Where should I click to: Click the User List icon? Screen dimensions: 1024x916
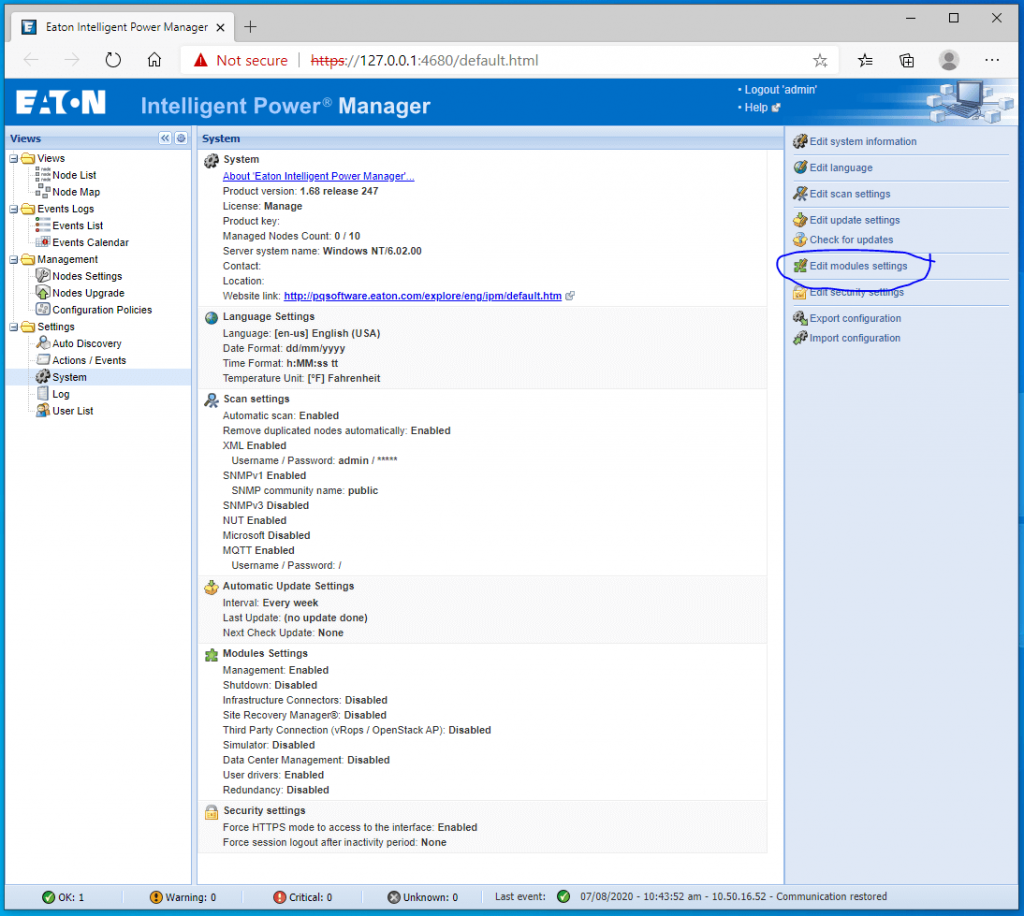43,411
